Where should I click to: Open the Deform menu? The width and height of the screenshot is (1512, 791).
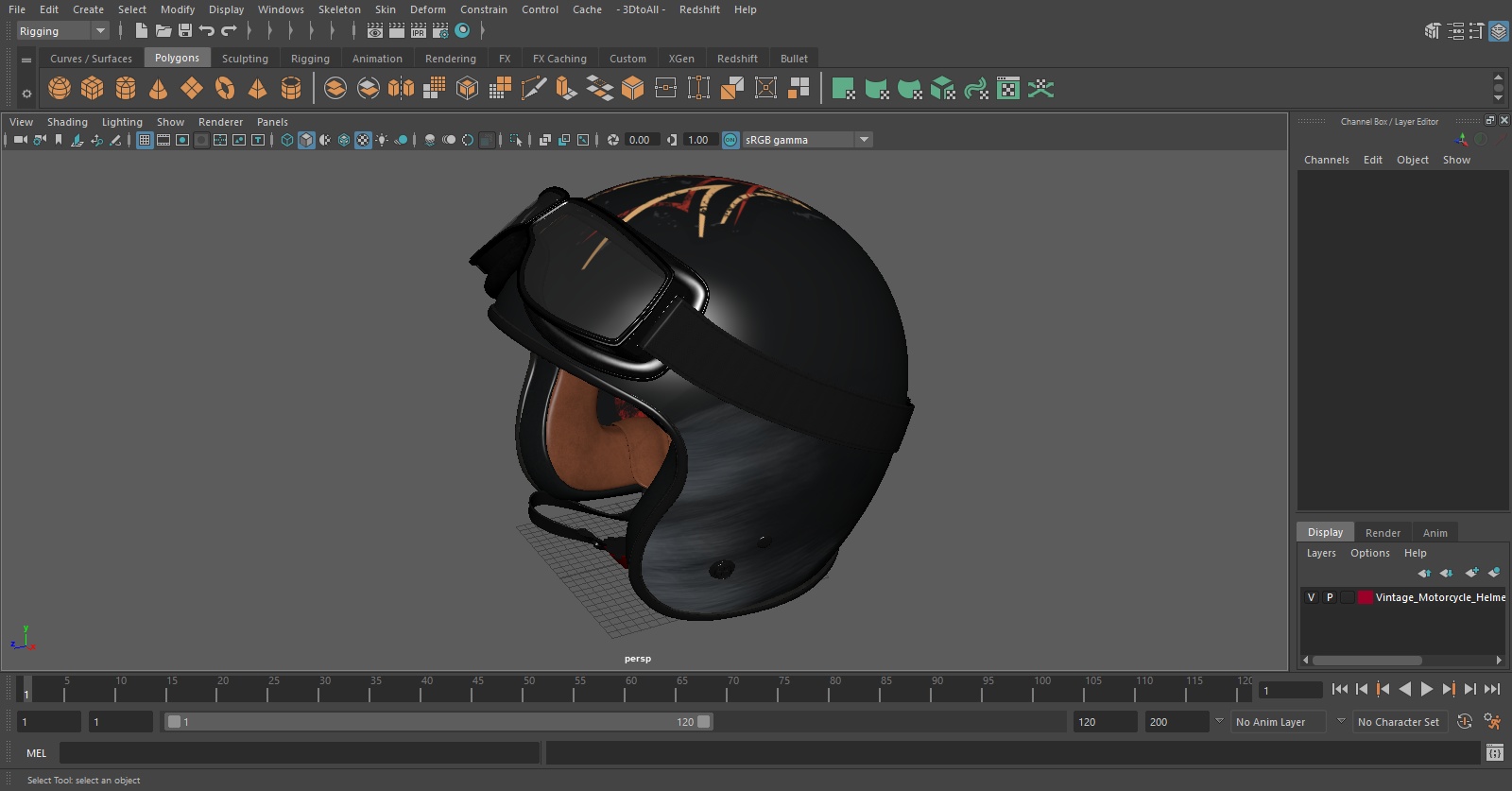427,9
